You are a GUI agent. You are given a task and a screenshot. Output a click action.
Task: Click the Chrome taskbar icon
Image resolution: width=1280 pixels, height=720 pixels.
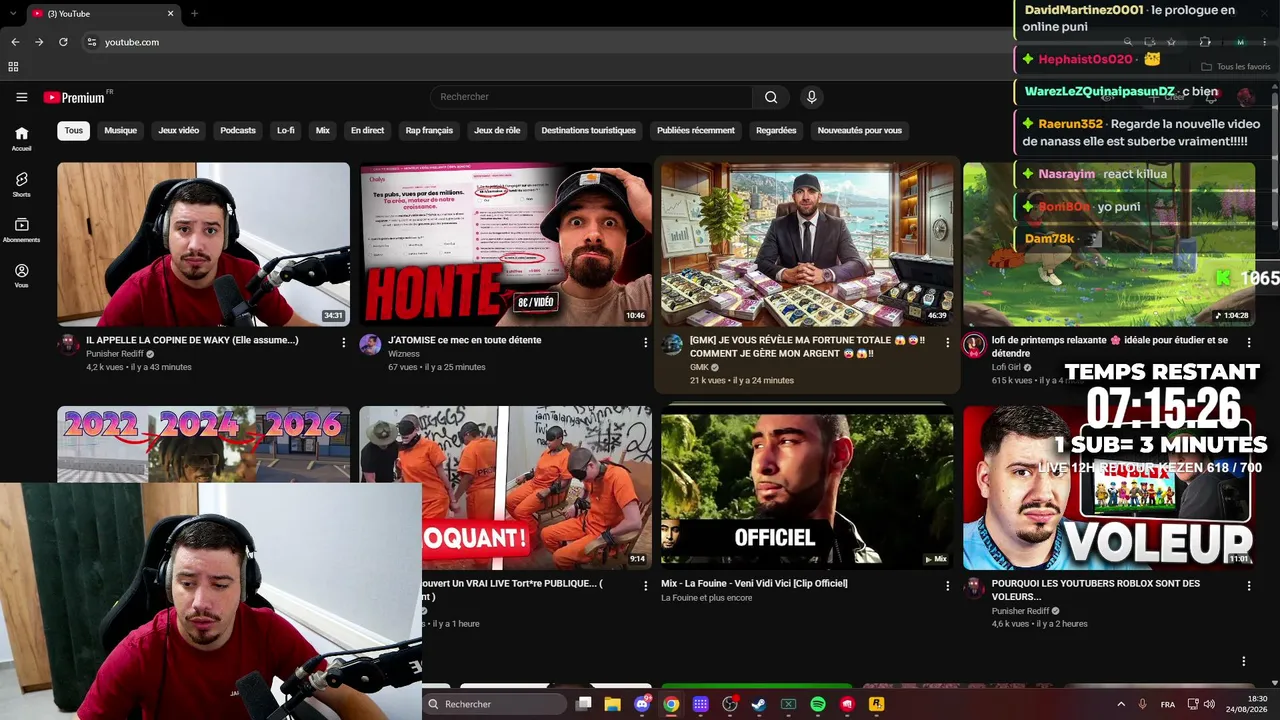(x=671, y=704)
